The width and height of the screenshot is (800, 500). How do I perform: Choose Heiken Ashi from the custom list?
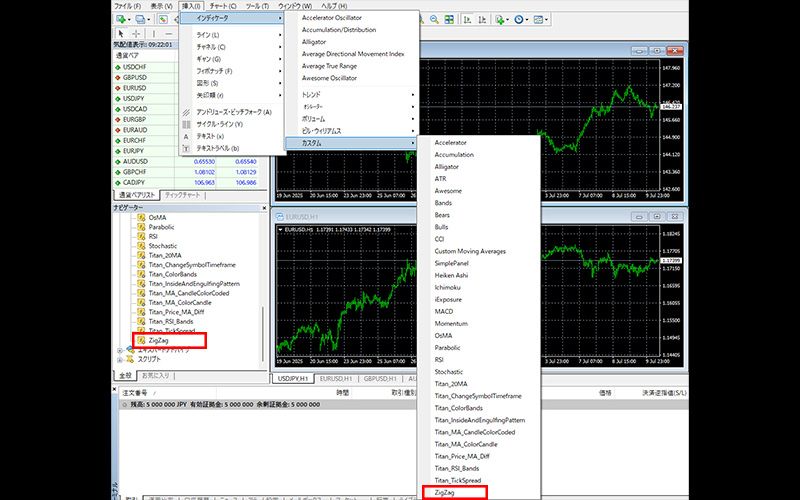pos(451,276)
